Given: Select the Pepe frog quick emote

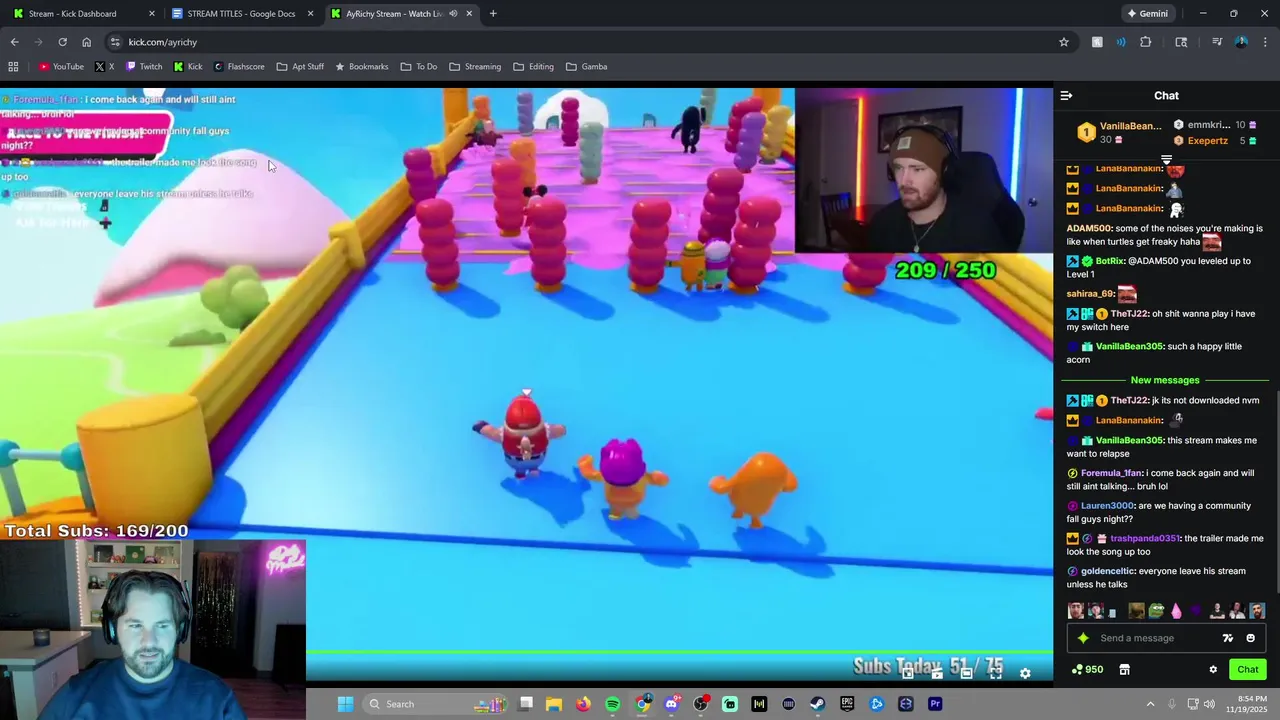Looking at the screenshot, I should [x=1156, y=610].
